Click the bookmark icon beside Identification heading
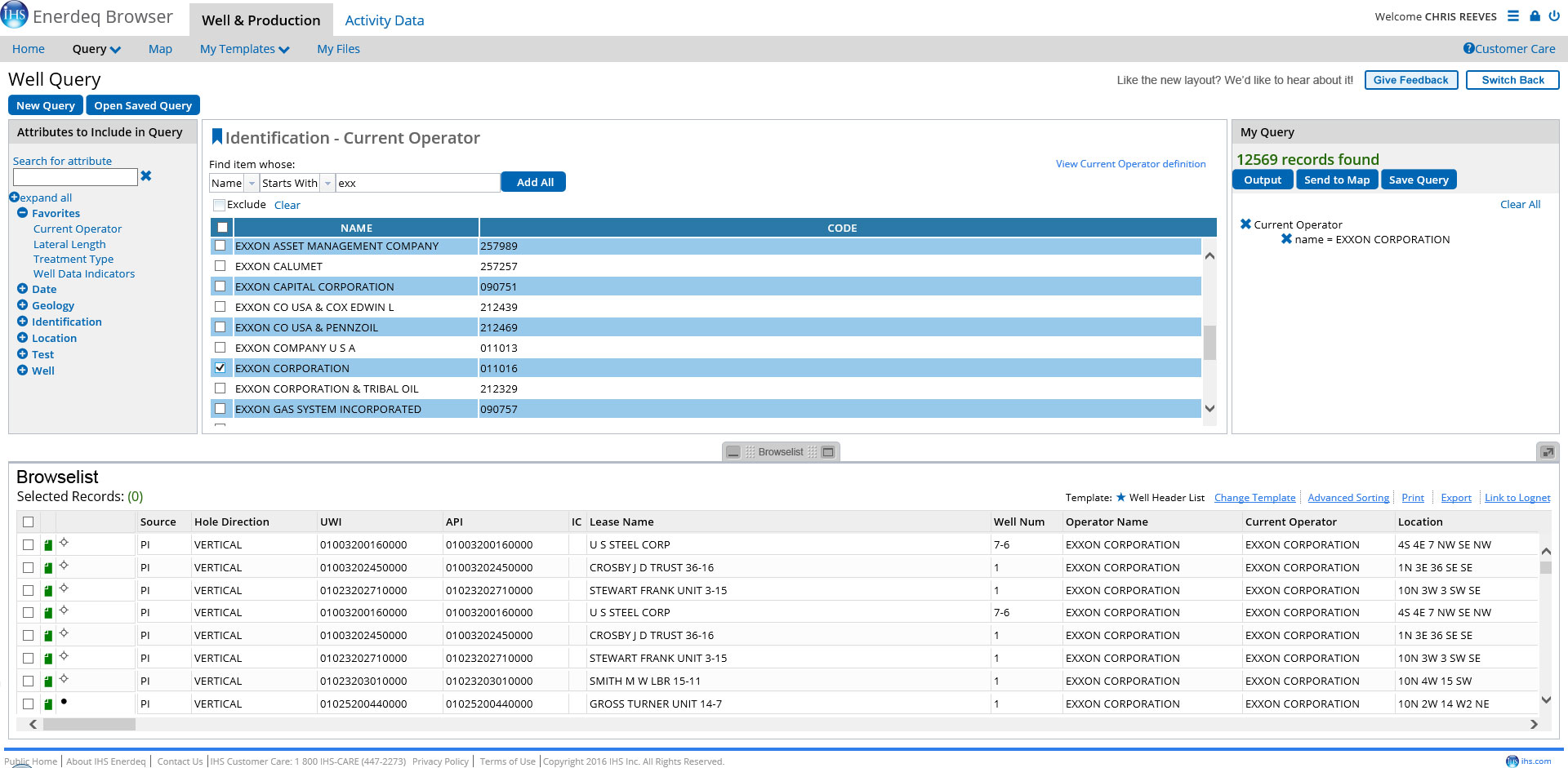Image resolution: width=1568 pixels, height=768 pixels. pyautogui.click(x=217, y=137)
